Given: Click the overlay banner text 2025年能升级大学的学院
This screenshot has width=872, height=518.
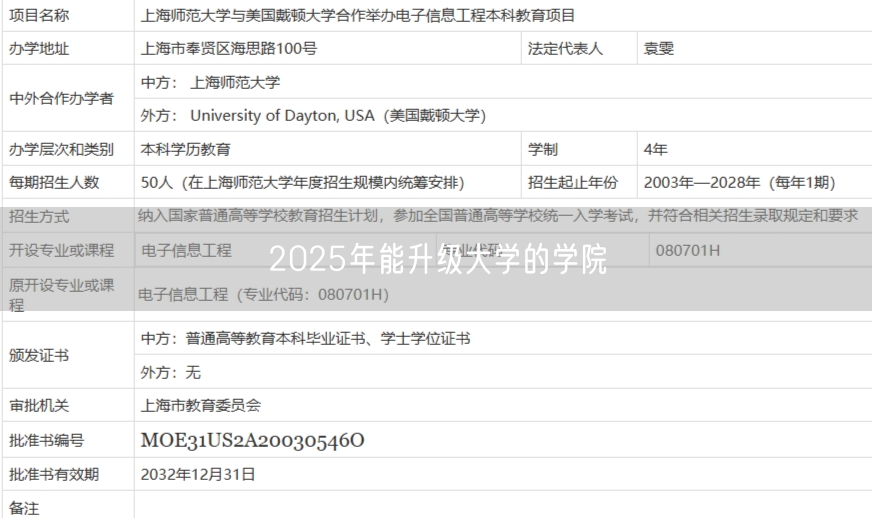Looking at the screenshot, I should (437, 260).
